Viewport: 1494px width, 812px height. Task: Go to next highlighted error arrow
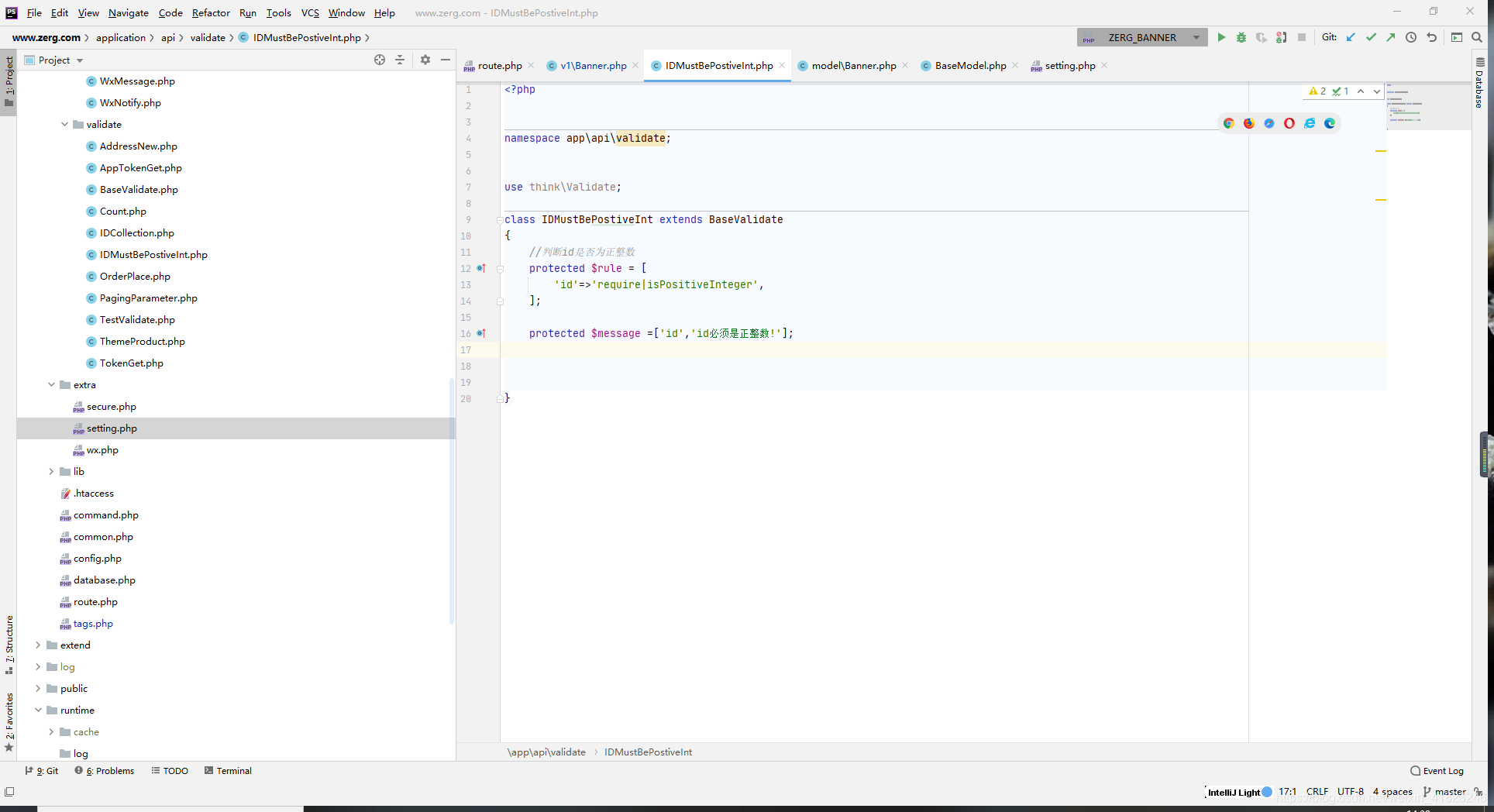click(x=1376, y=91)
